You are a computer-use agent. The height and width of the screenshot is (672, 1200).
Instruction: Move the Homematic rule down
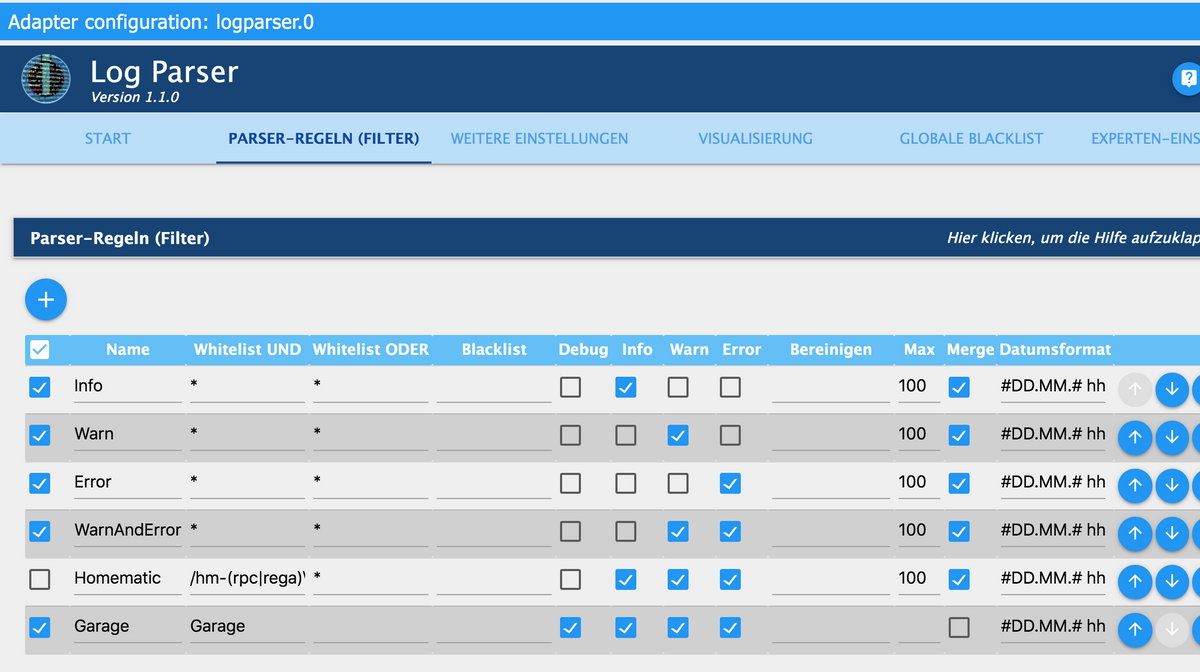click(1172, 581)
